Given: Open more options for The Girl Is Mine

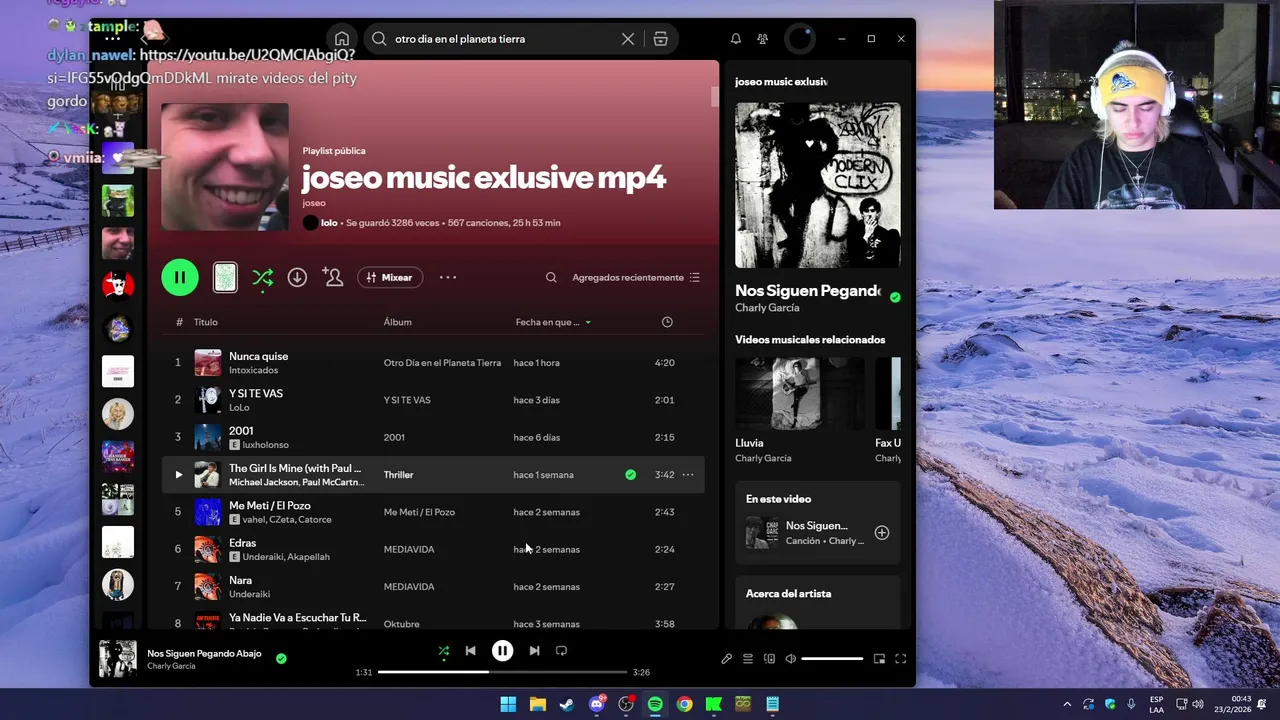Looking at the screenshot, I should (x=688, y=475).
